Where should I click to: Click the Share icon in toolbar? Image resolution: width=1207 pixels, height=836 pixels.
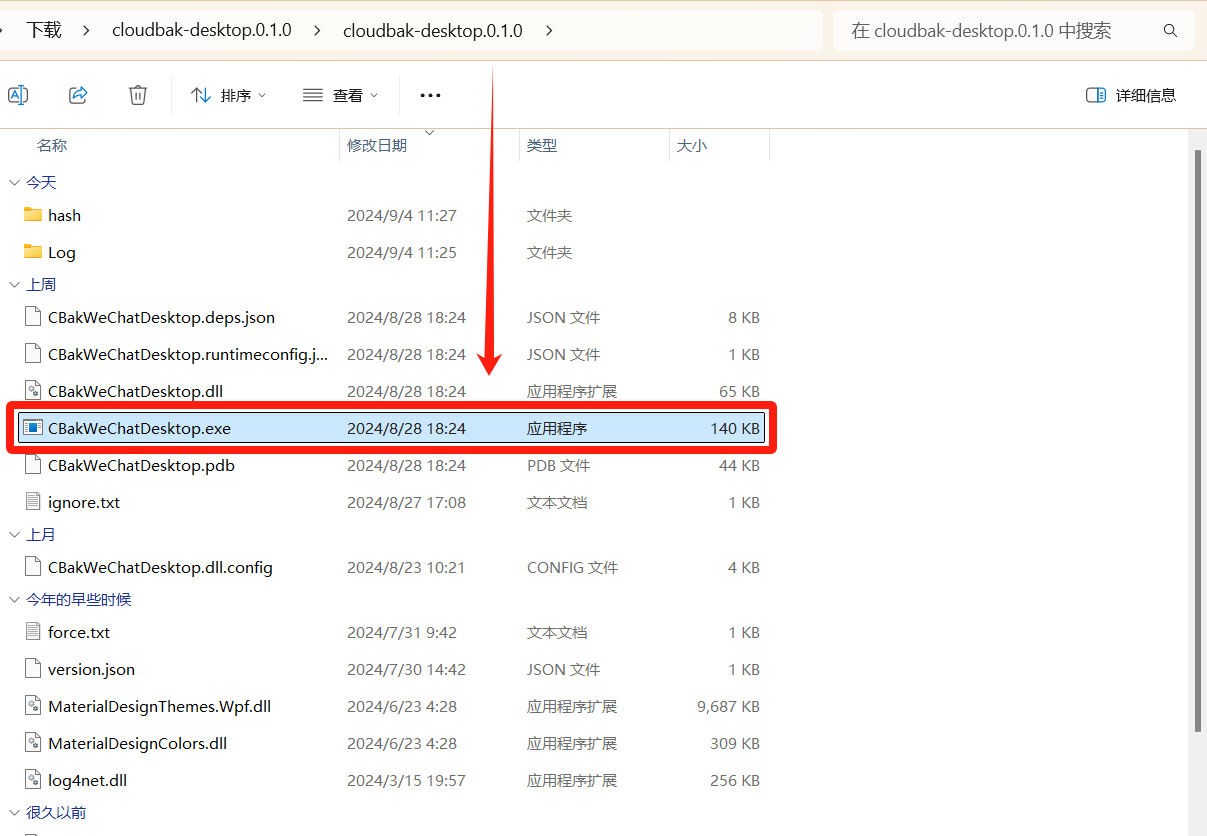coord(78,95)
